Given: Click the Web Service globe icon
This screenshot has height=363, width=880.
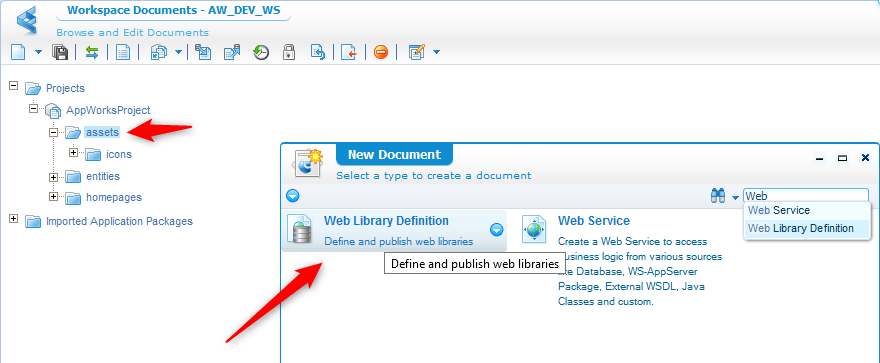Looking at the screenshot, I should 534,229.
